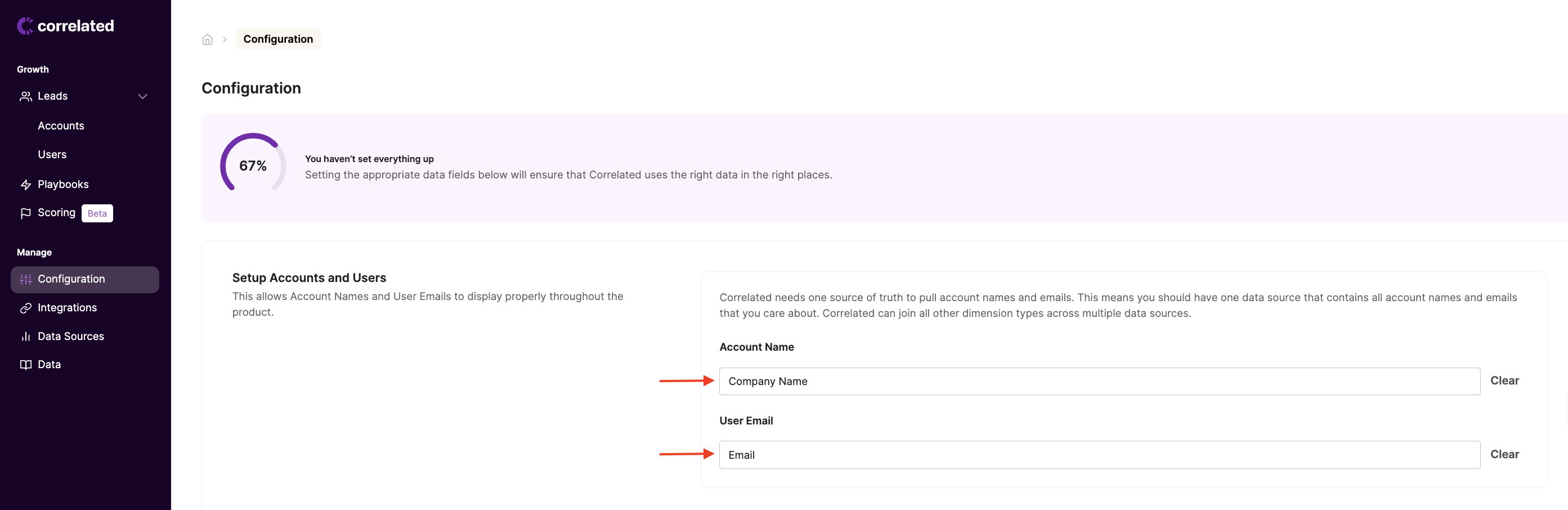Clear the Account Name selection
Image resolution: width=1568 pixels, height=510 pixels.
click(x=1504, y=381)
